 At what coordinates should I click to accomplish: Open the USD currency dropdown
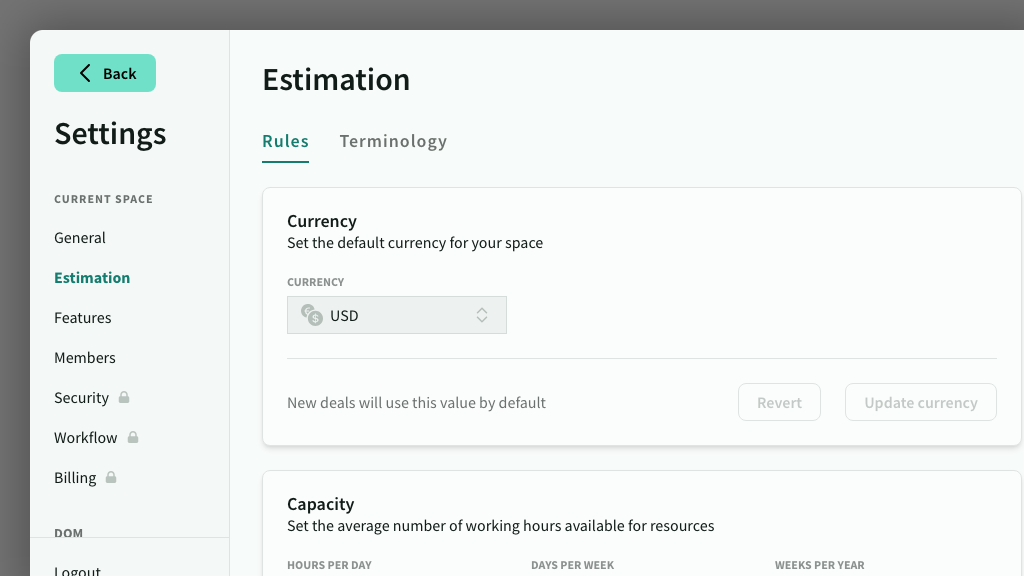tap(397, 315)
